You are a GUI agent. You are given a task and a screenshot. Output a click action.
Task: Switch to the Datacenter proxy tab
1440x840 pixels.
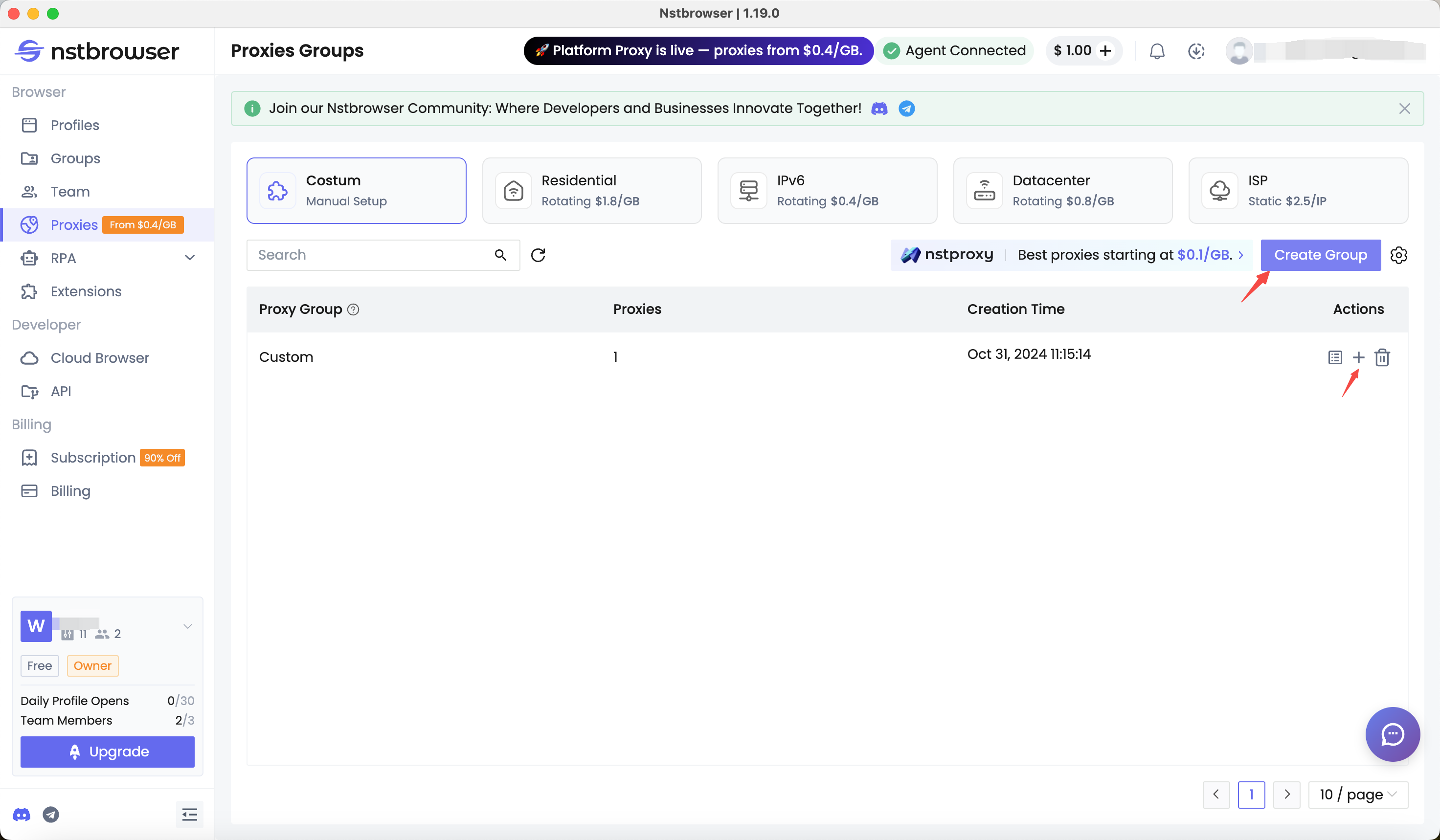pyautogui.click(x=1062, y=191)
